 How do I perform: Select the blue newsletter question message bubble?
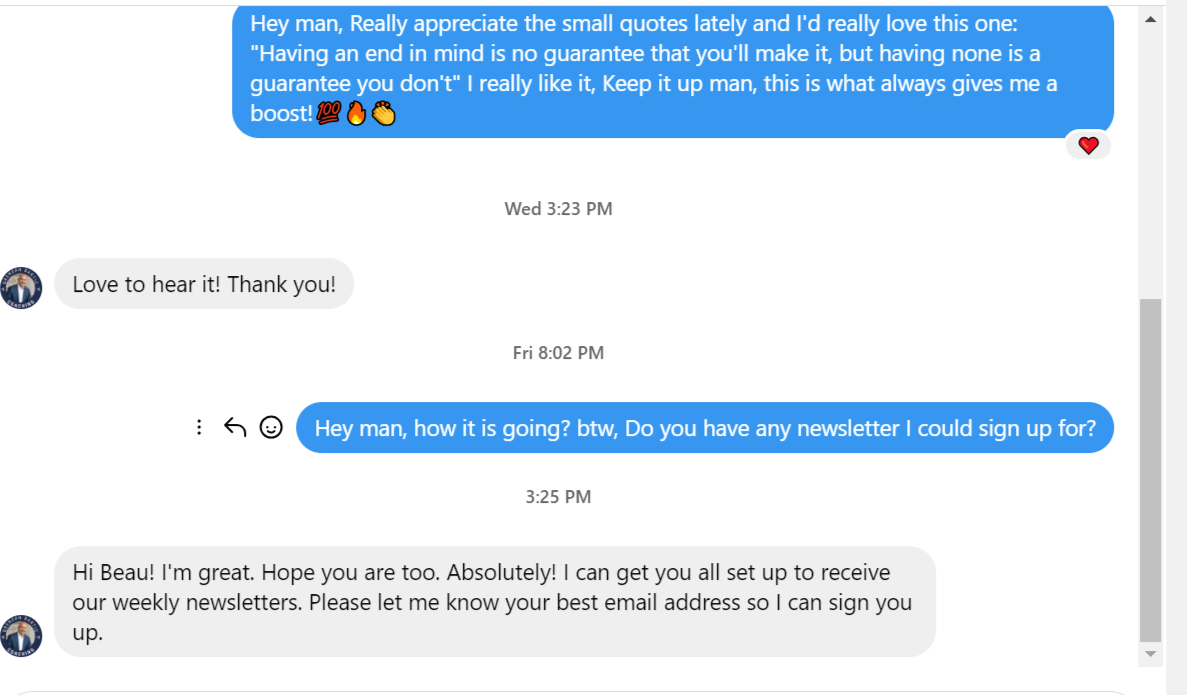pyautogui.click(x=704, y=427)
